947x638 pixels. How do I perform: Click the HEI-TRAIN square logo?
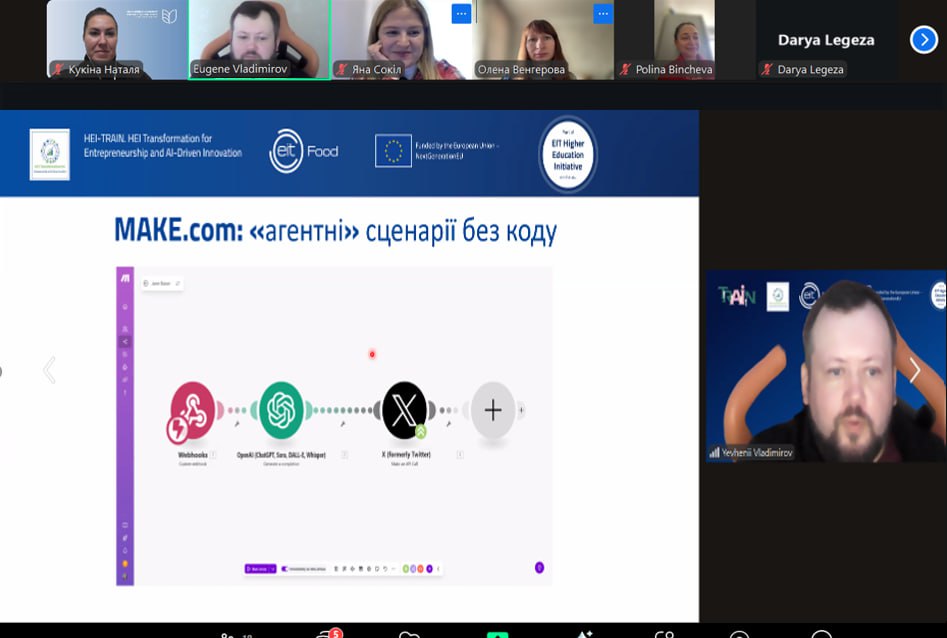tap(50, 154)
